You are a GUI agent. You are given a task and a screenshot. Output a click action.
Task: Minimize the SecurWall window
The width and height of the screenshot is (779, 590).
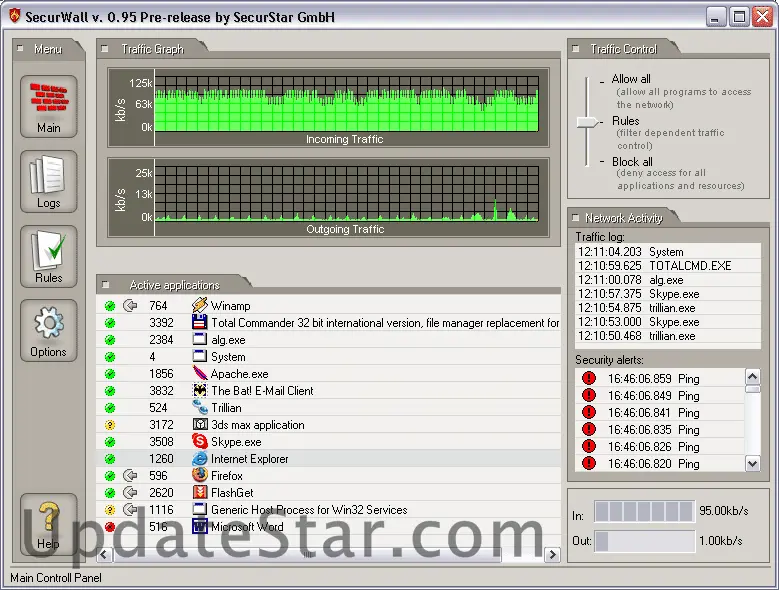(715, 17)
